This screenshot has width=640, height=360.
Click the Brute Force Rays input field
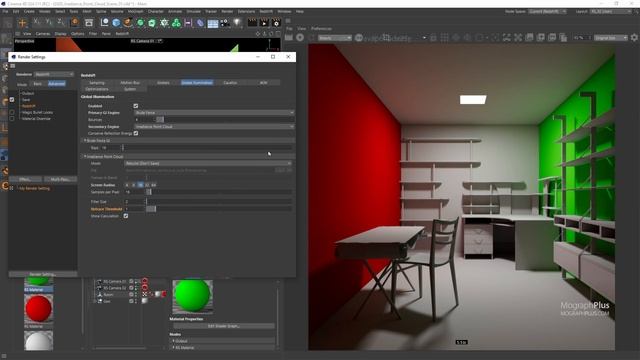click(111, 148)
